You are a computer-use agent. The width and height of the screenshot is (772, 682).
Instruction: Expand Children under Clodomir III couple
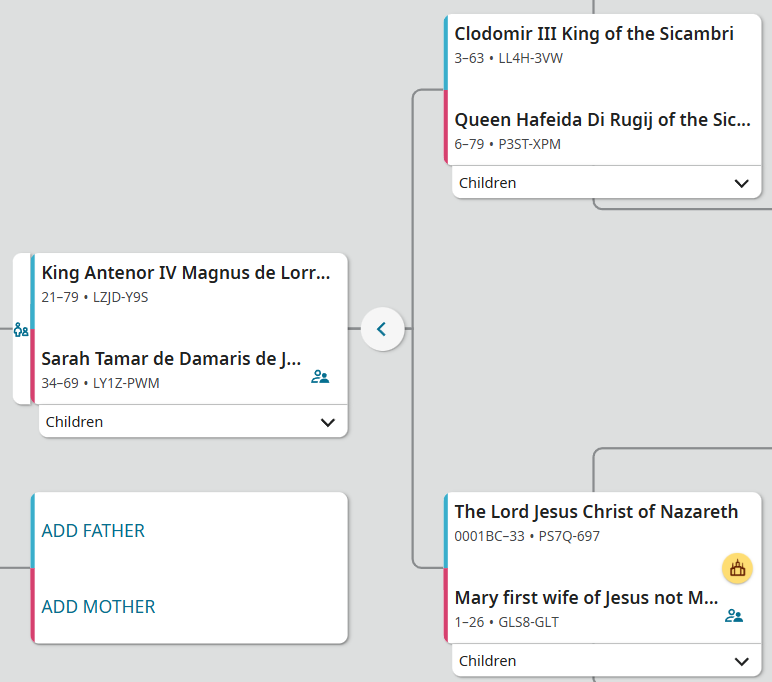tap(741, 183)
